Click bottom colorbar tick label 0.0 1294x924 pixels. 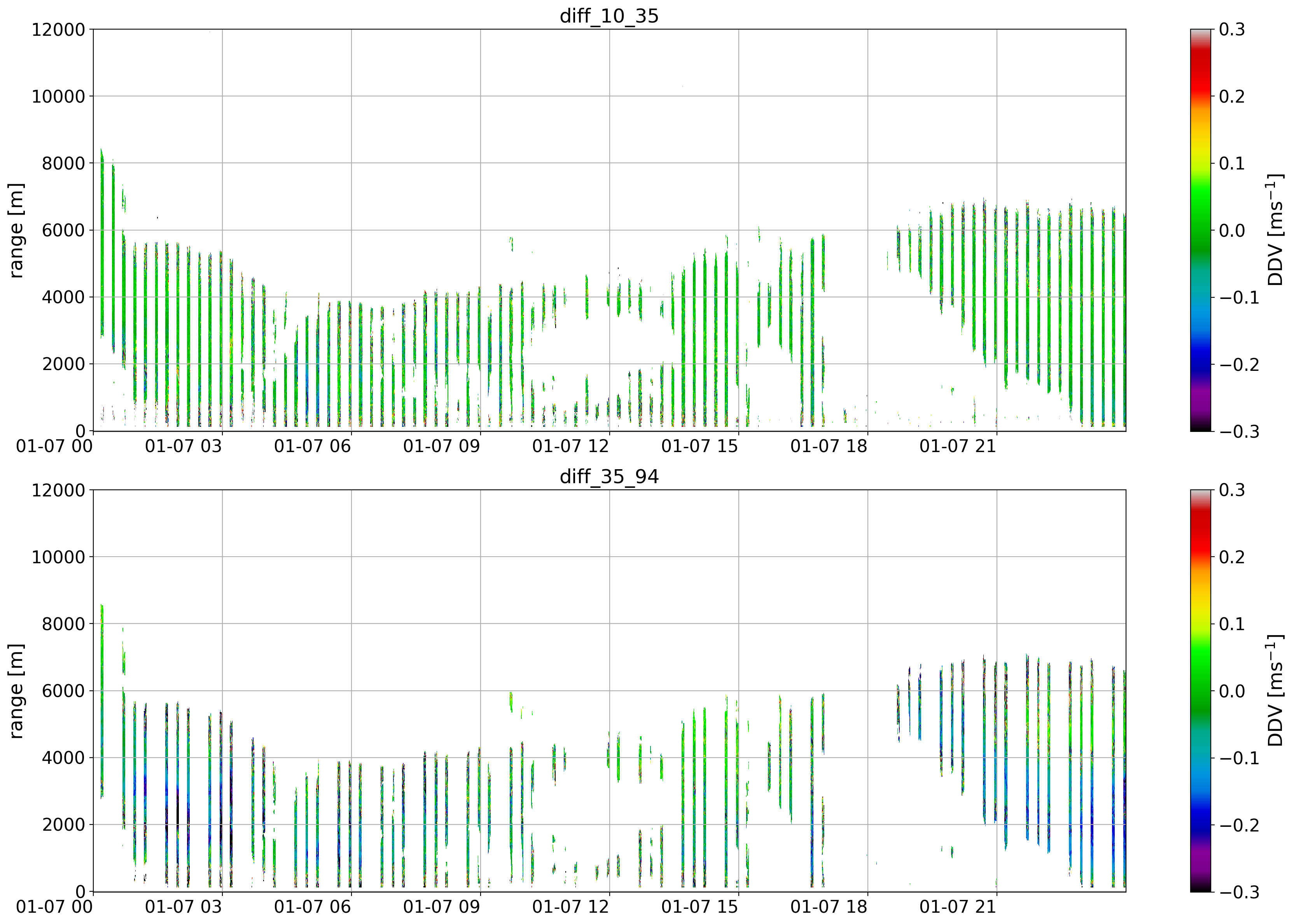pyautogui.click(x=1232, y=691)
